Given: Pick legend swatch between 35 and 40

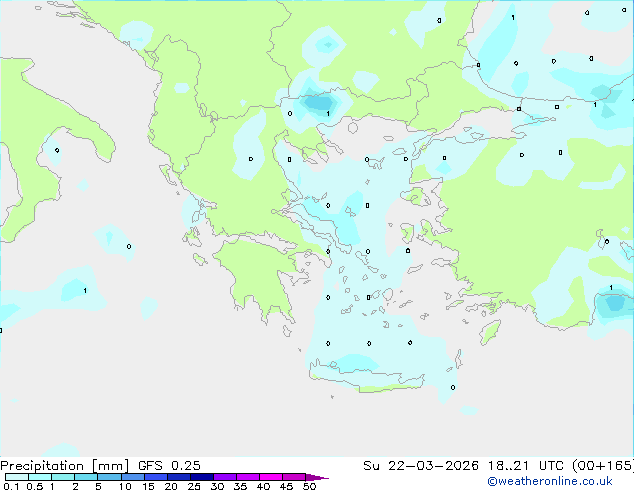Looking at the screenshot, I should point(247,477).
